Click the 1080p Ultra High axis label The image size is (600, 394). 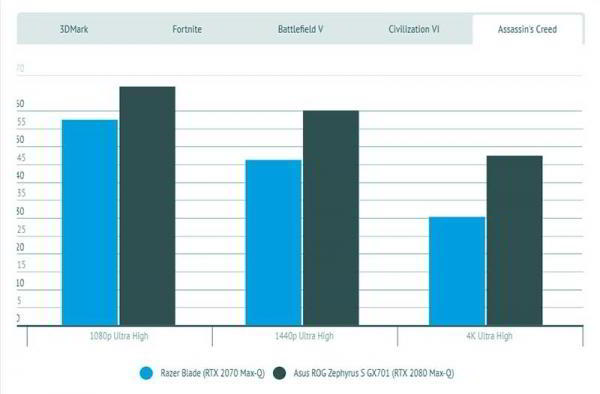click(119, 336)
